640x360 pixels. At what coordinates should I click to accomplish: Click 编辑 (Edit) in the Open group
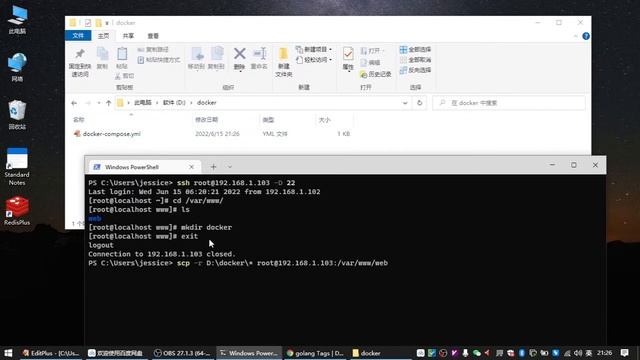pos(371,62)
